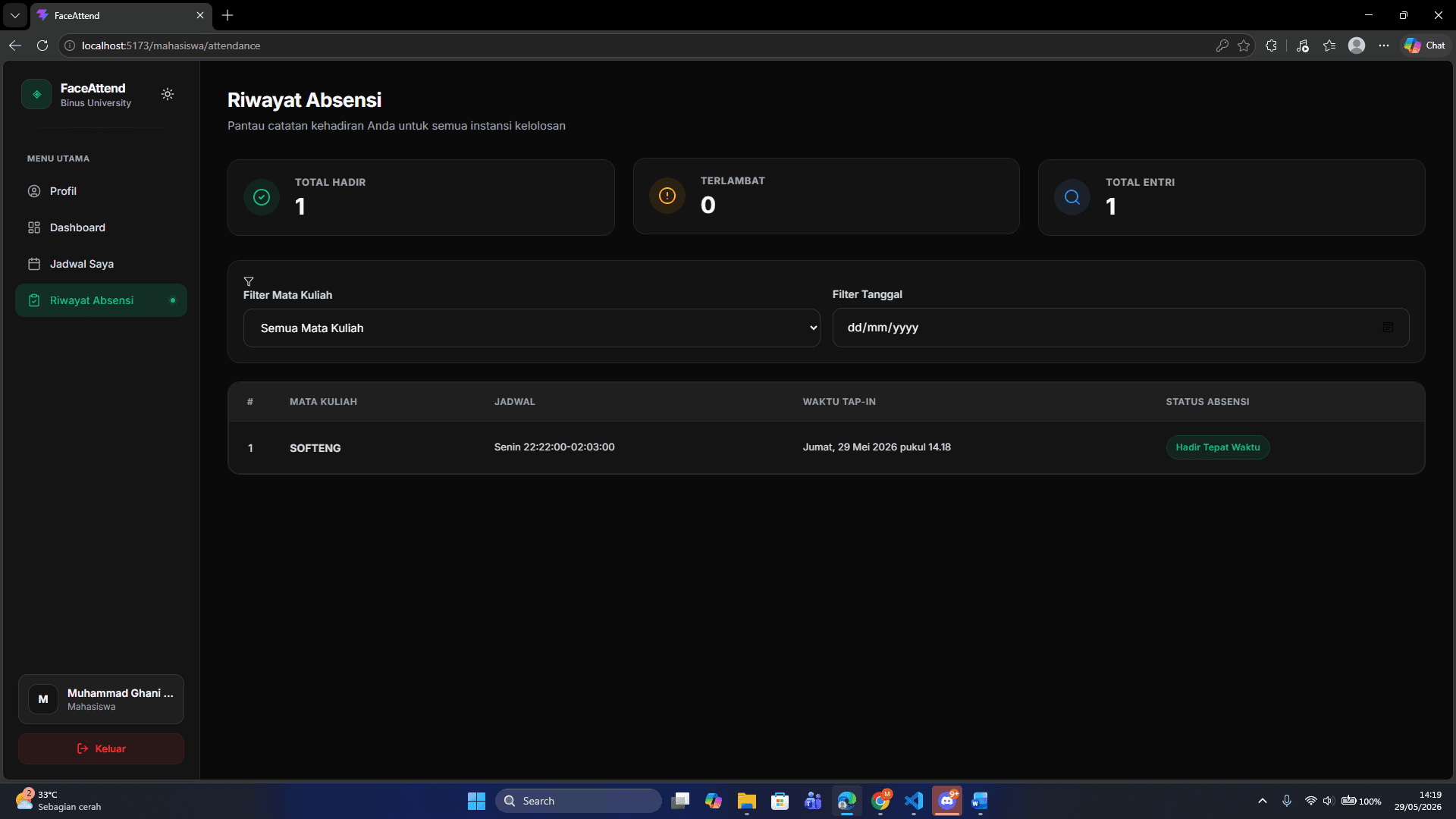Expand the Semua Mata Kuliah dropdown

pyautogui.click(x=532, y=328)
